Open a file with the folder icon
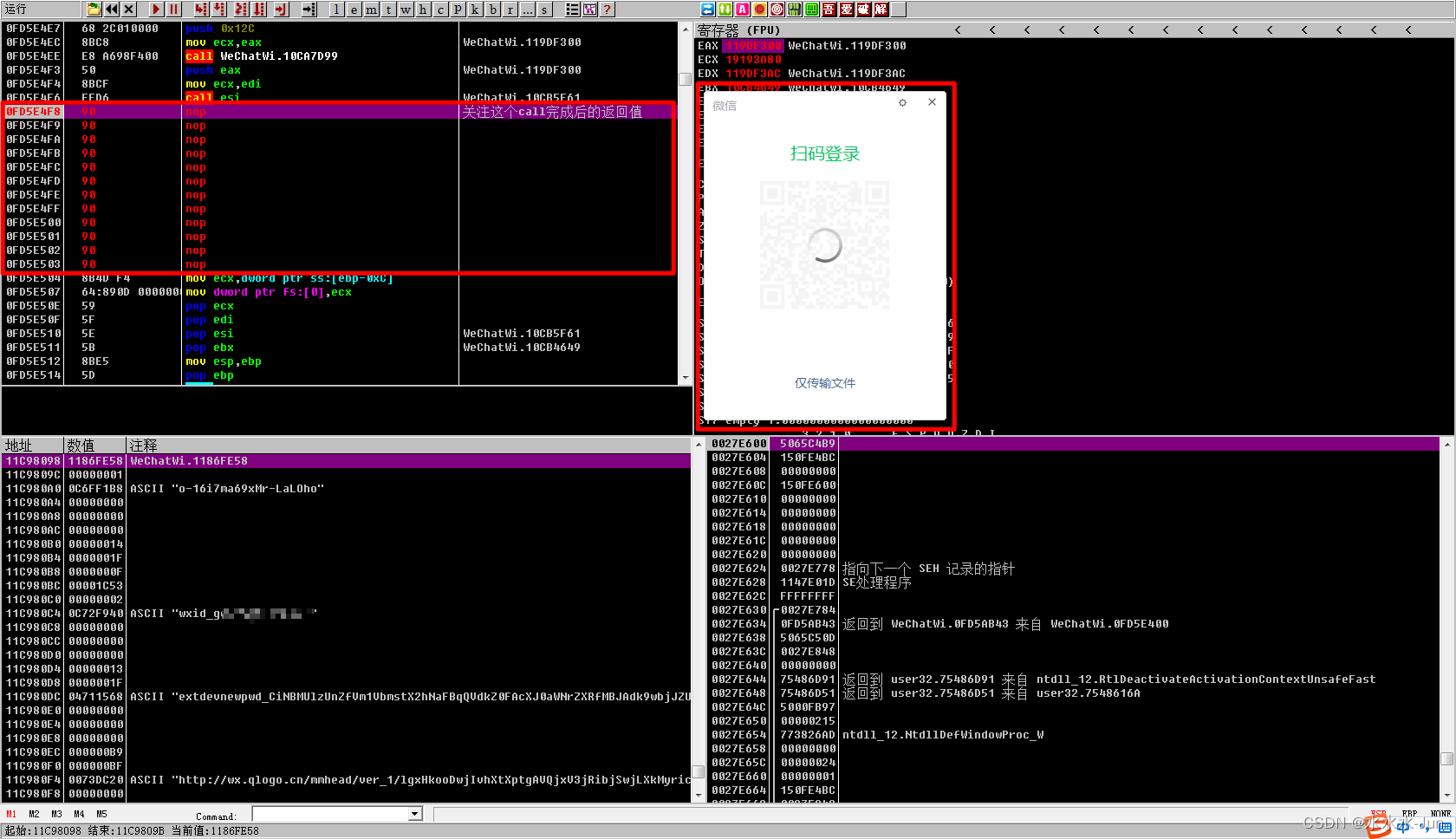1456x839 pixels. click(x=94, y=10)
